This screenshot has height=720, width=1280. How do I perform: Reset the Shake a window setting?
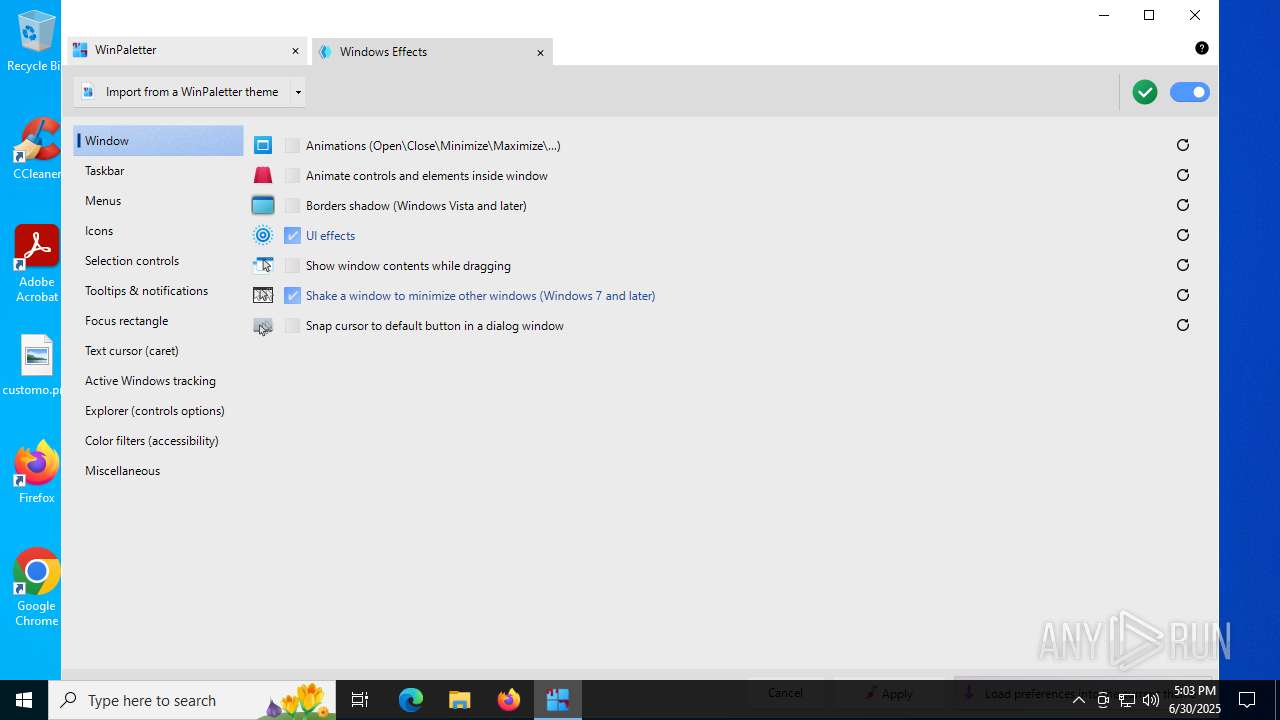pyautogui.click(x=1183, y=295)
